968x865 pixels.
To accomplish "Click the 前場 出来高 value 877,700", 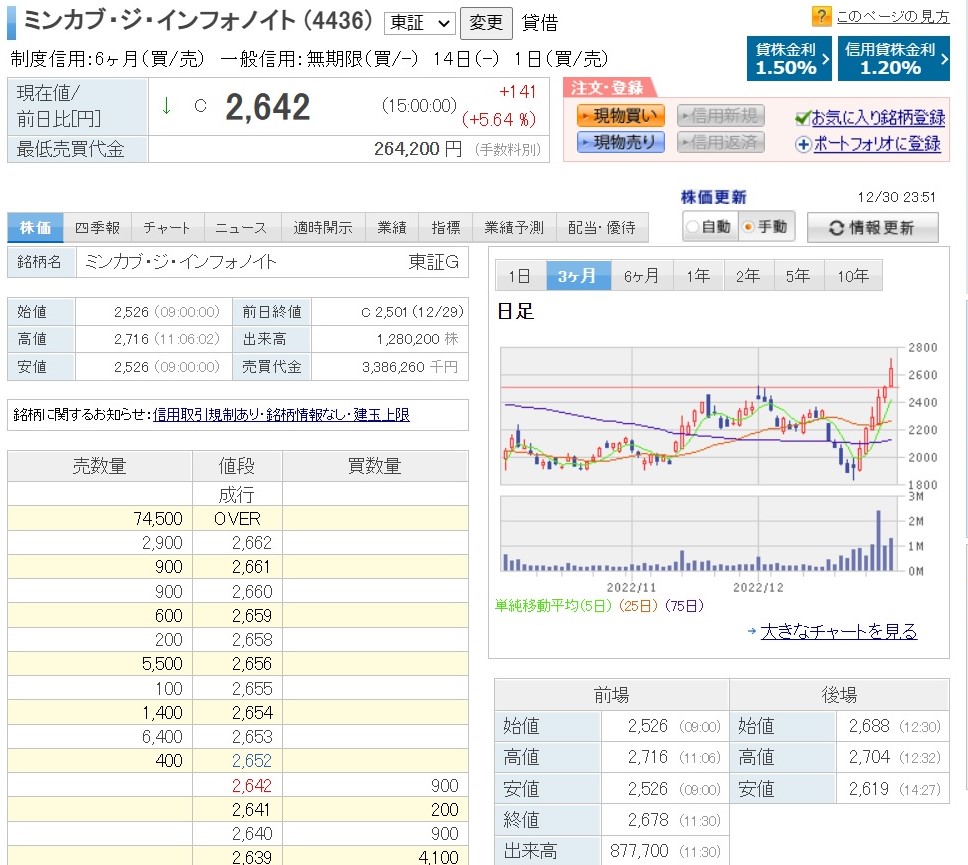I will (x=639, y=851).
